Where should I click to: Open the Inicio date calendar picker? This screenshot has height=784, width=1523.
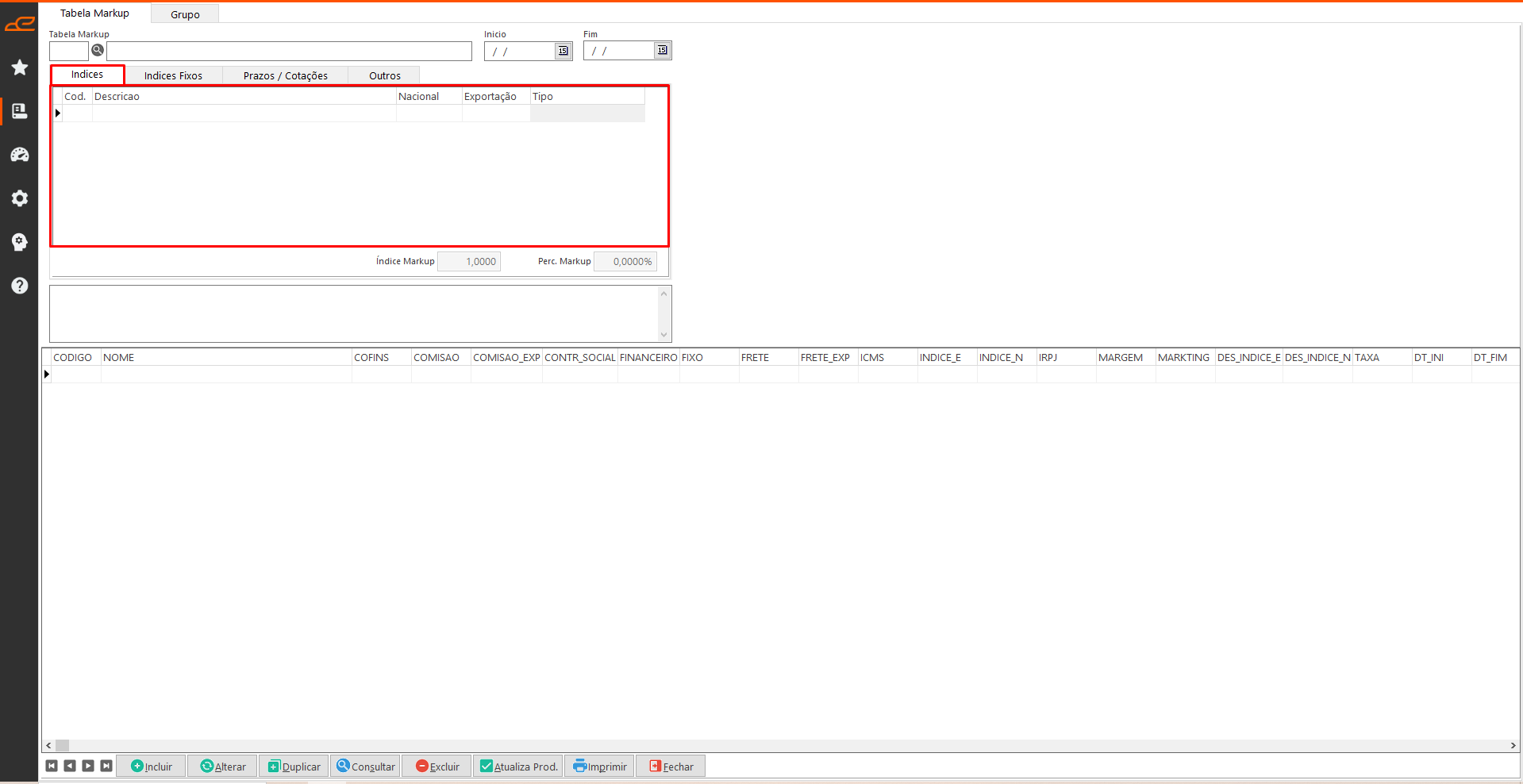click(x=563, y=51)
